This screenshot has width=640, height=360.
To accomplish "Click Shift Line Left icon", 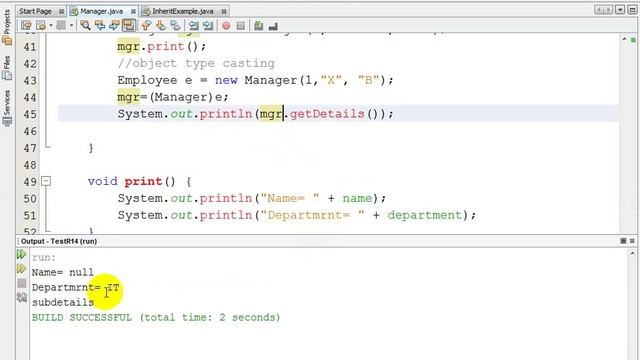I will (194, 26).
